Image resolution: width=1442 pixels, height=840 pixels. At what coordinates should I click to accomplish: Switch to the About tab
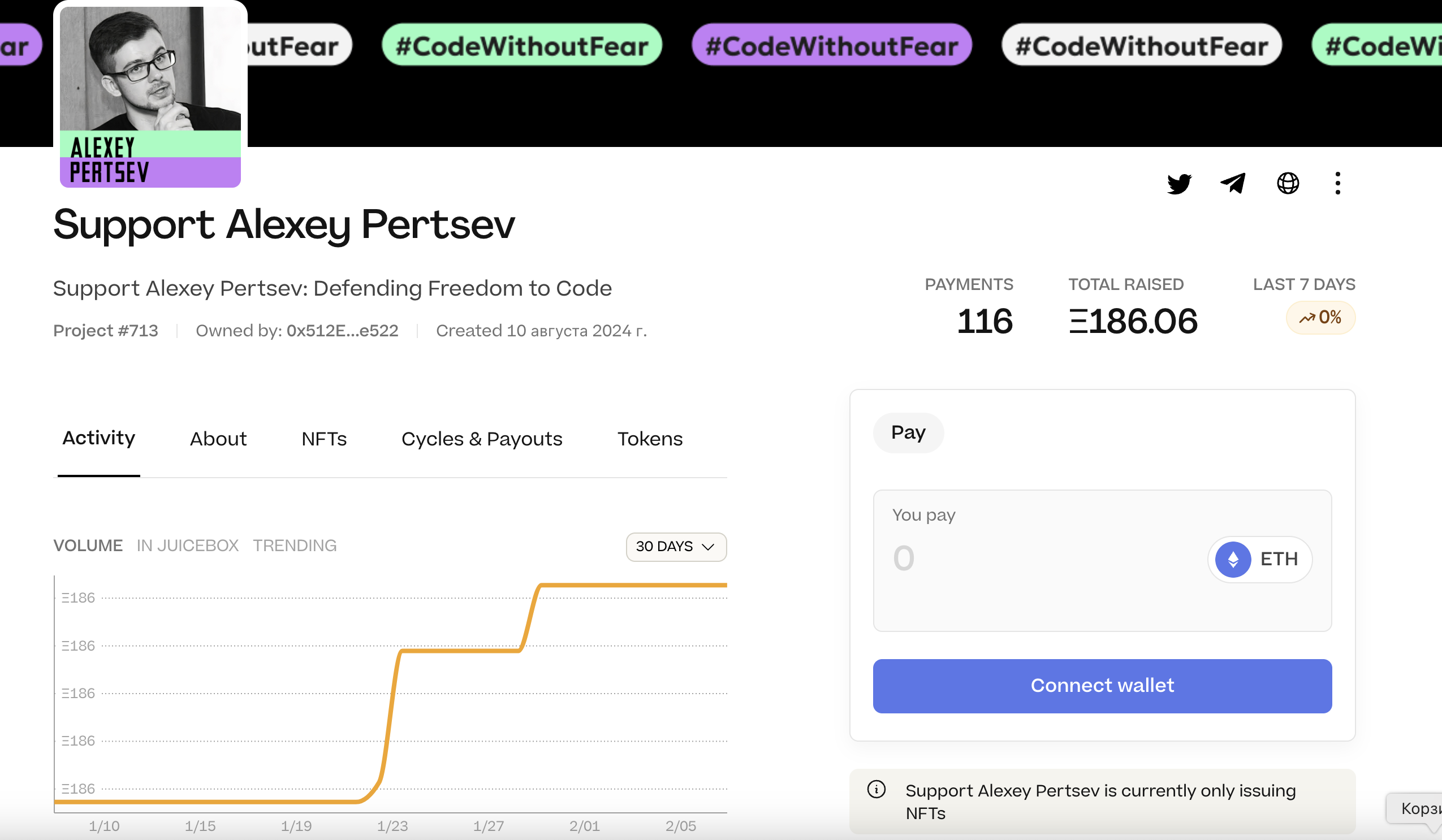218,439
